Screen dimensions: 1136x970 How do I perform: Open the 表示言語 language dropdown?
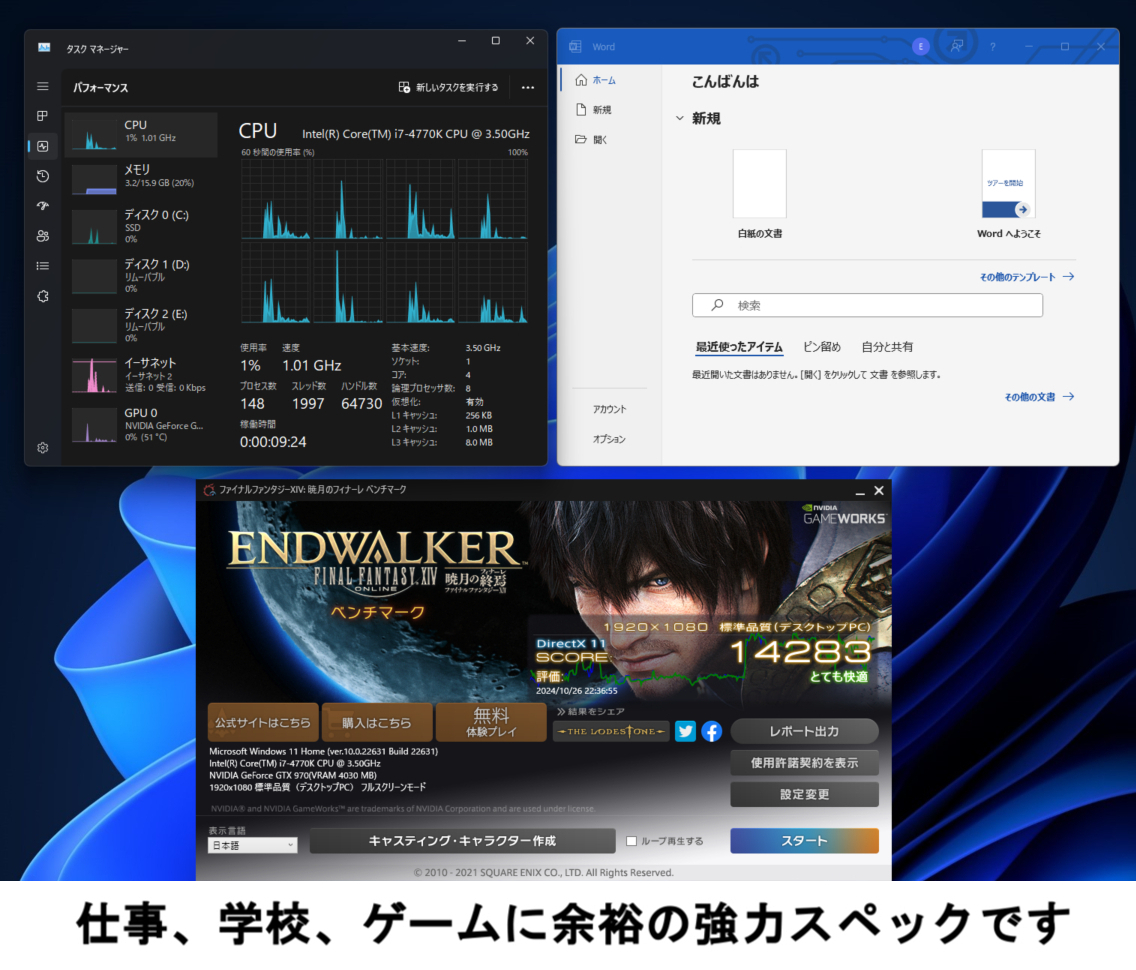(x=252, y=845)
